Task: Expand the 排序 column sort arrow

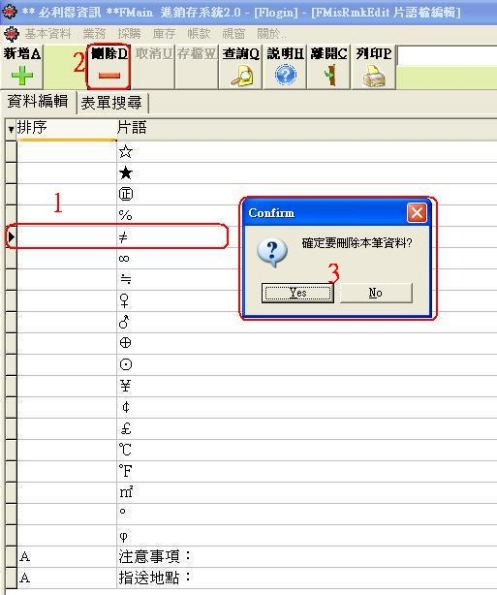Action: click(x=11, y=129)
